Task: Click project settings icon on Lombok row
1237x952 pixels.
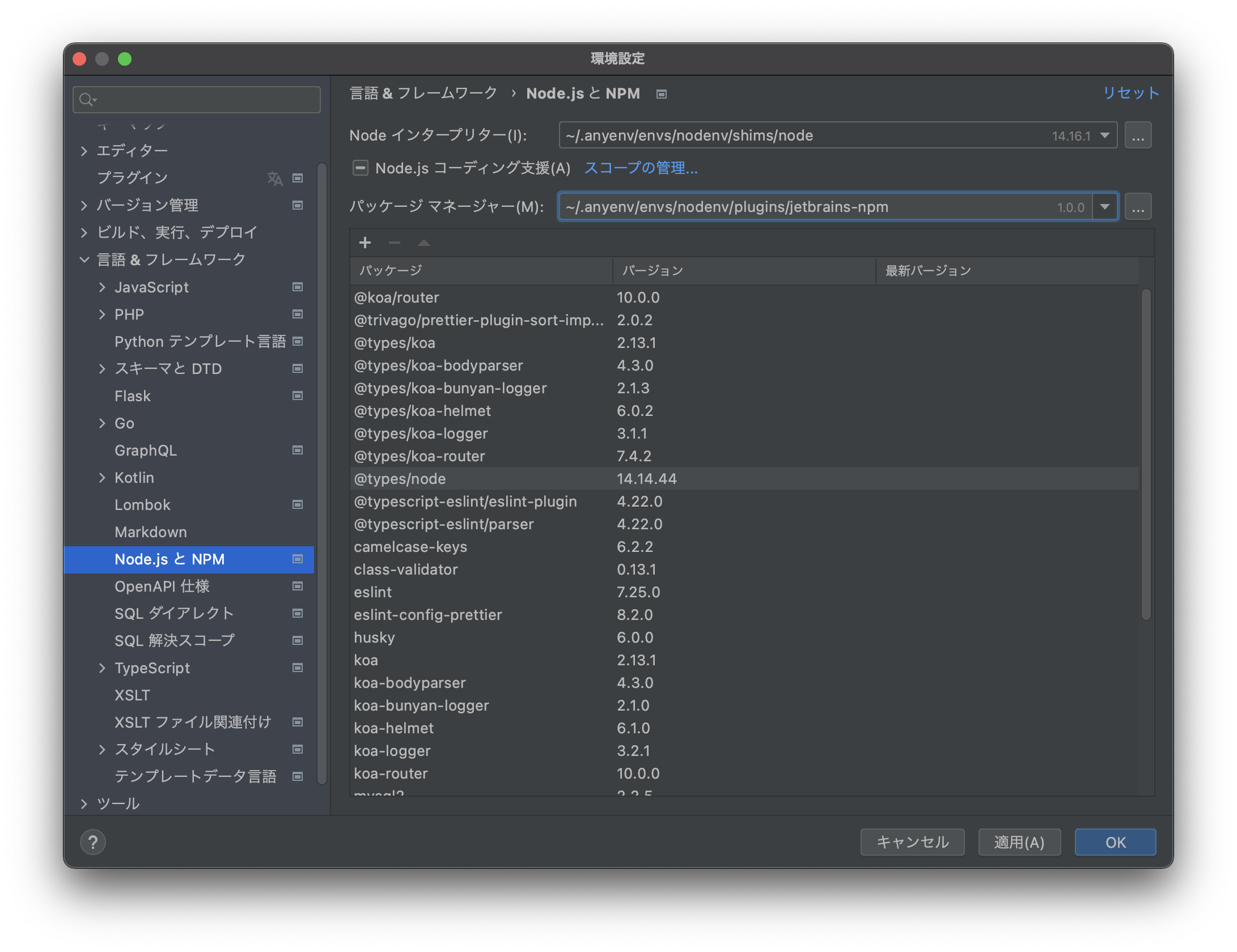Action: pos(297,505)
